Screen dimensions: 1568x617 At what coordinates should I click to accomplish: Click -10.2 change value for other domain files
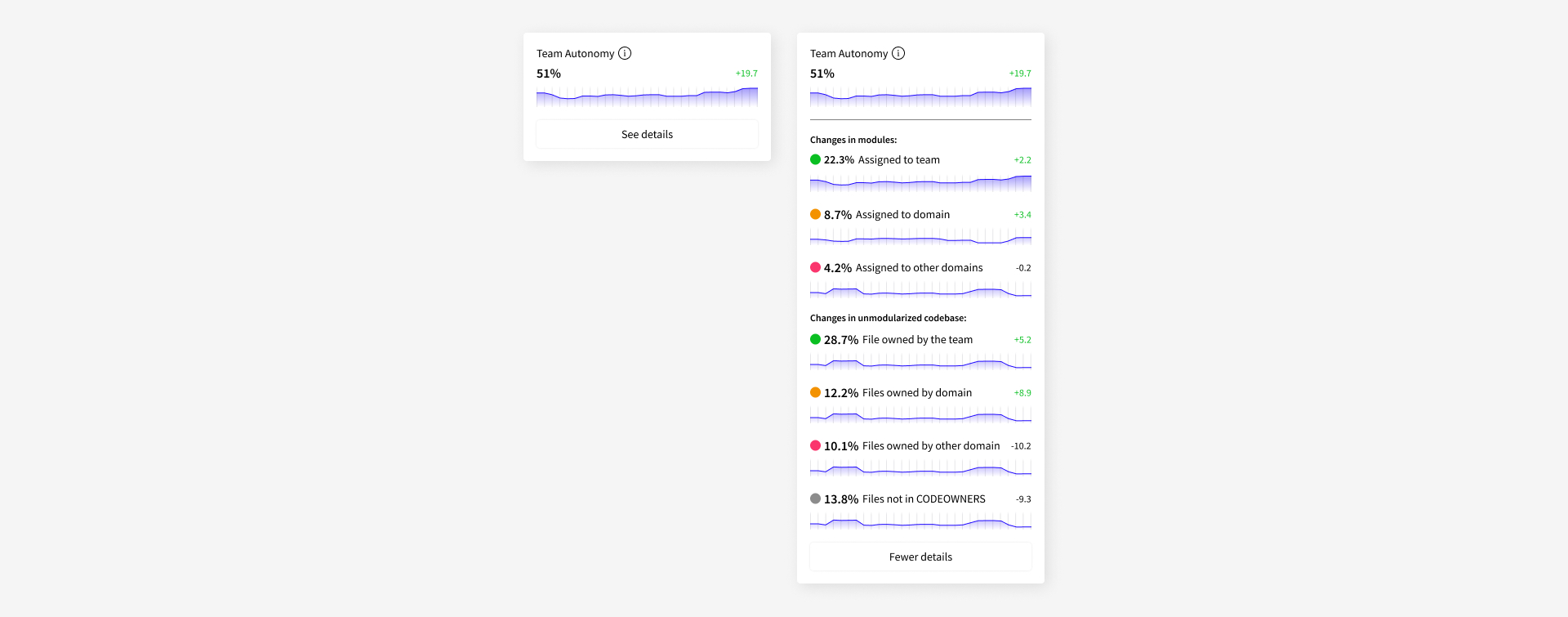tap(1021, 446)
